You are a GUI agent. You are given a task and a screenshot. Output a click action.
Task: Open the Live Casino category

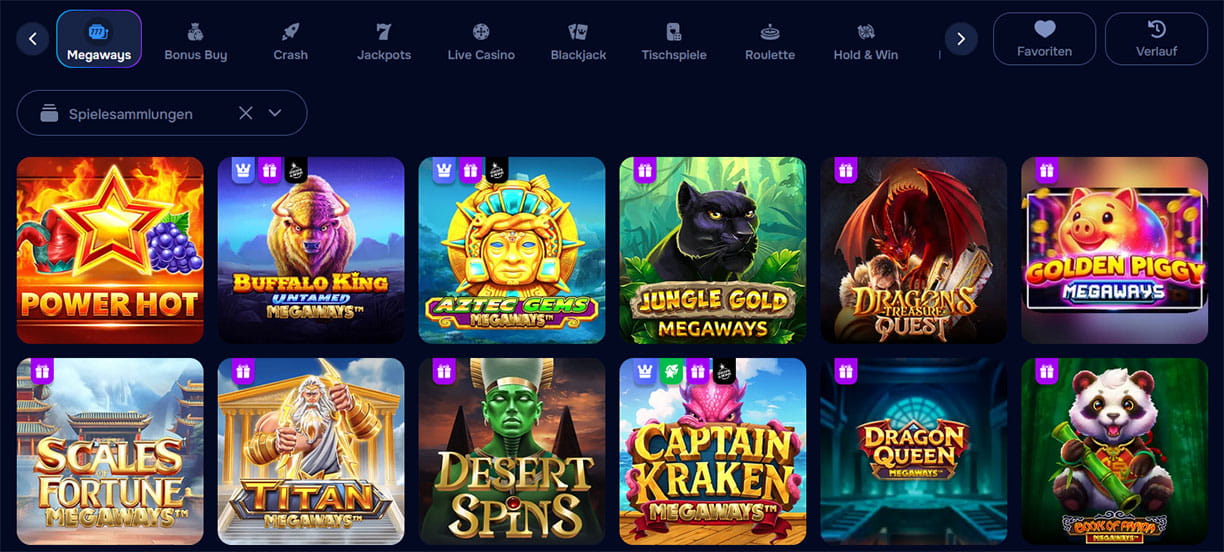click(x=481, y=40)
